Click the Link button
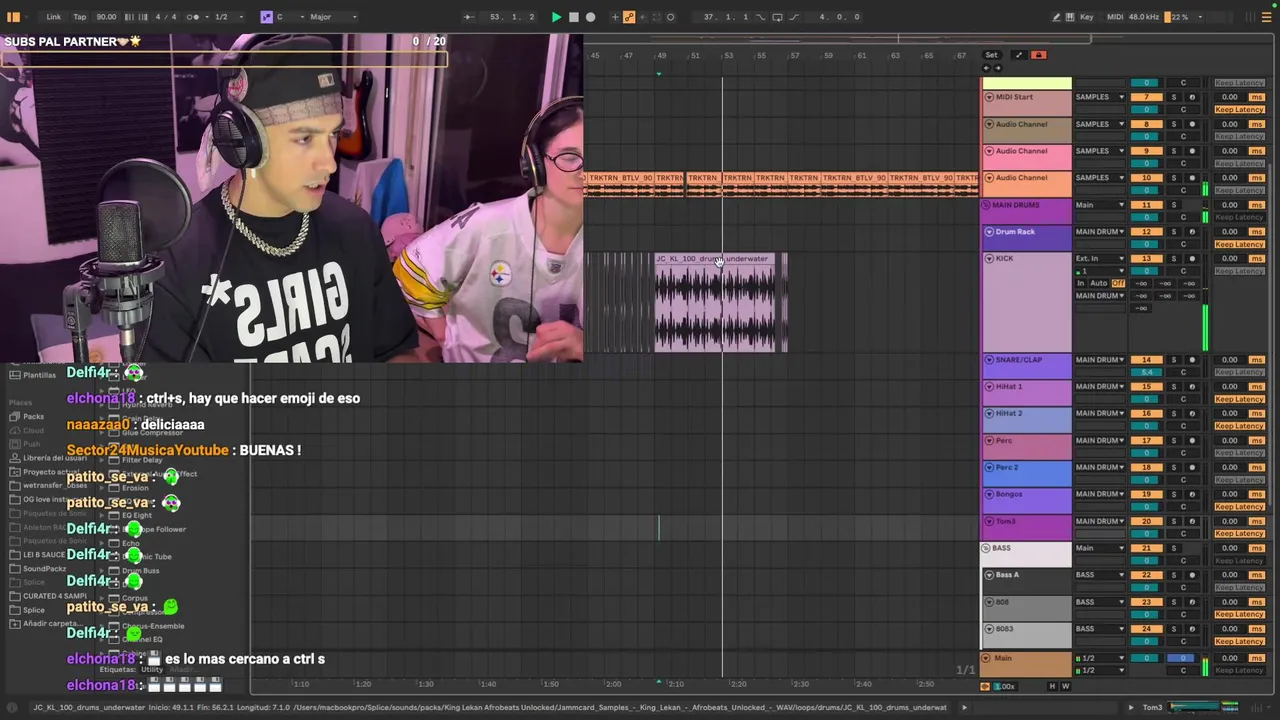The height and width of the screenshot is (720, 1280). pos(53,17)
